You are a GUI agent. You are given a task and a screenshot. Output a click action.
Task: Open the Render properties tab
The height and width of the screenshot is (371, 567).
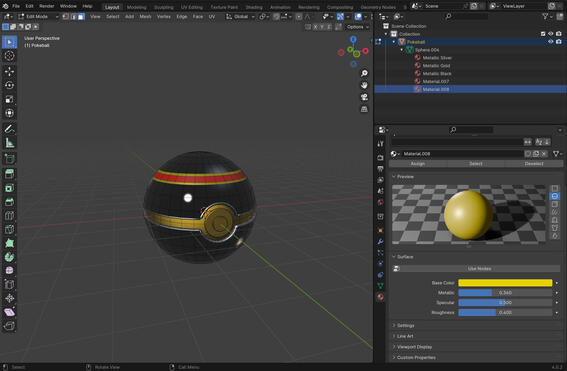pyautogui.click(x=380, y=158)
